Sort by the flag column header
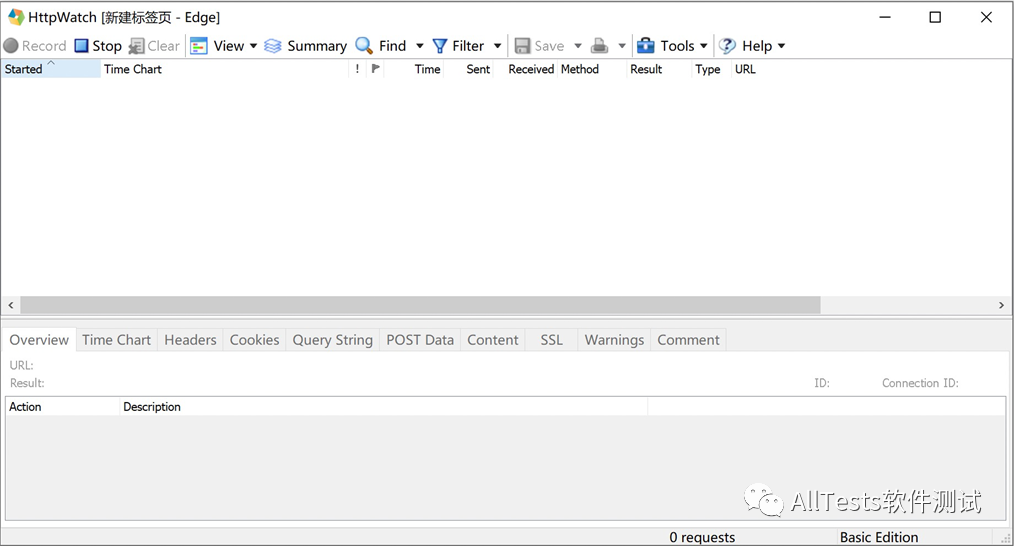This screenshot has width=1014, height=546. point(376,69)
